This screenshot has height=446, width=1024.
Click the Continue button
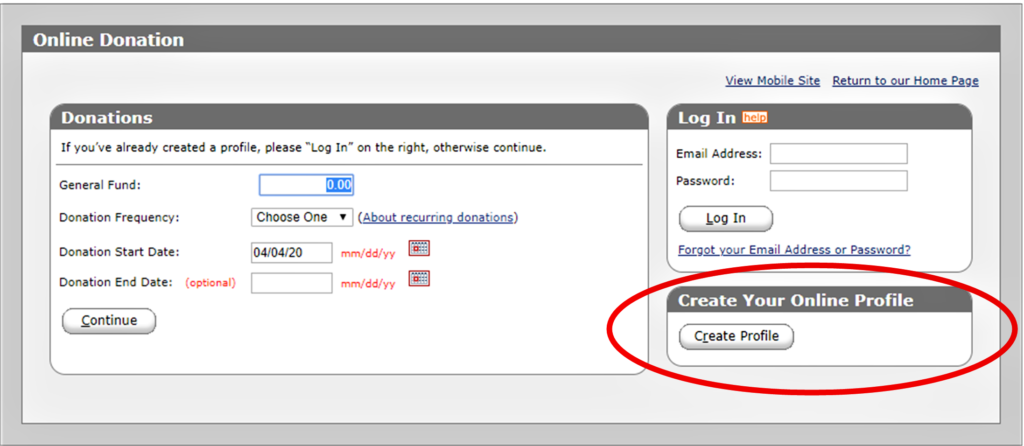click(109, 321)
